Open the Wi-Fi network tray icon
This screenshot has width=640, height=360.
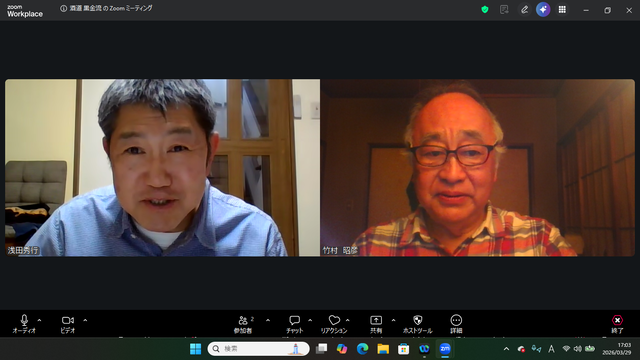[566, 349]
